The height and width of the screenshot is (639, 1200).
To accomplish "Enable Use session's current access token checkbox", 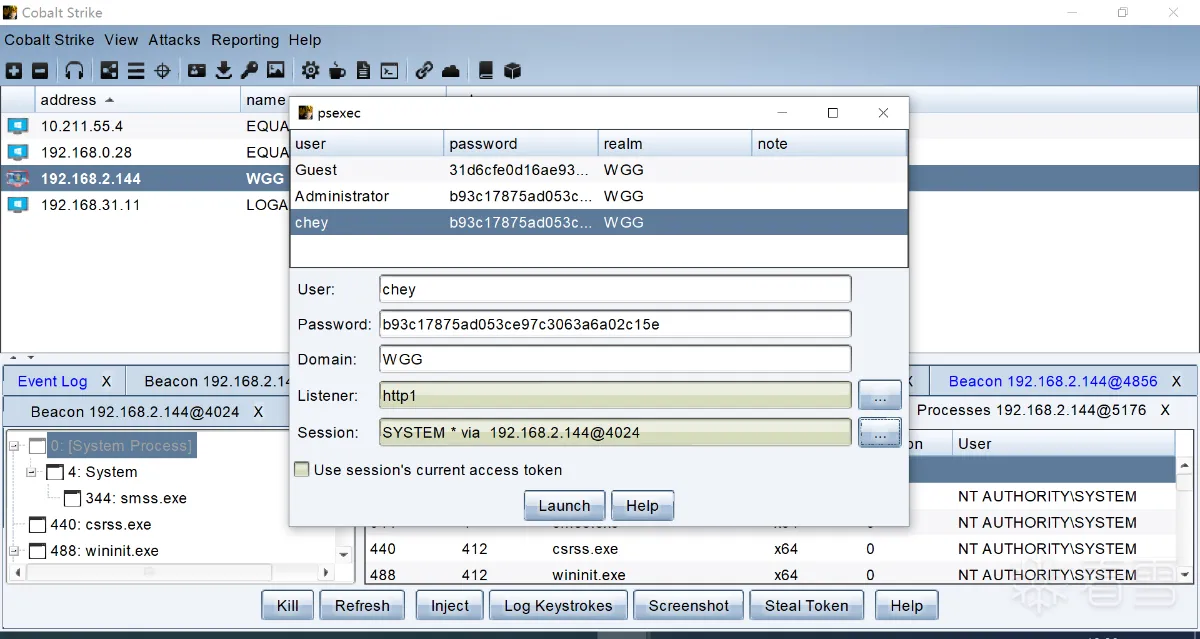I will tap(301, 470).
